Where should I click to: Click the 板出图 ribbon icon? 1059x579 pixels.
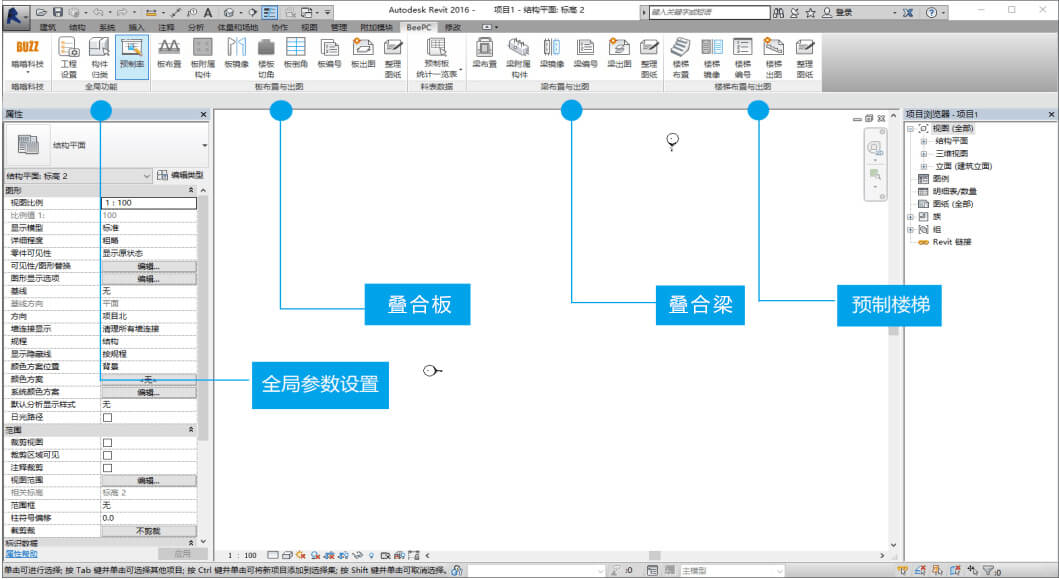[x=363, y=54]
